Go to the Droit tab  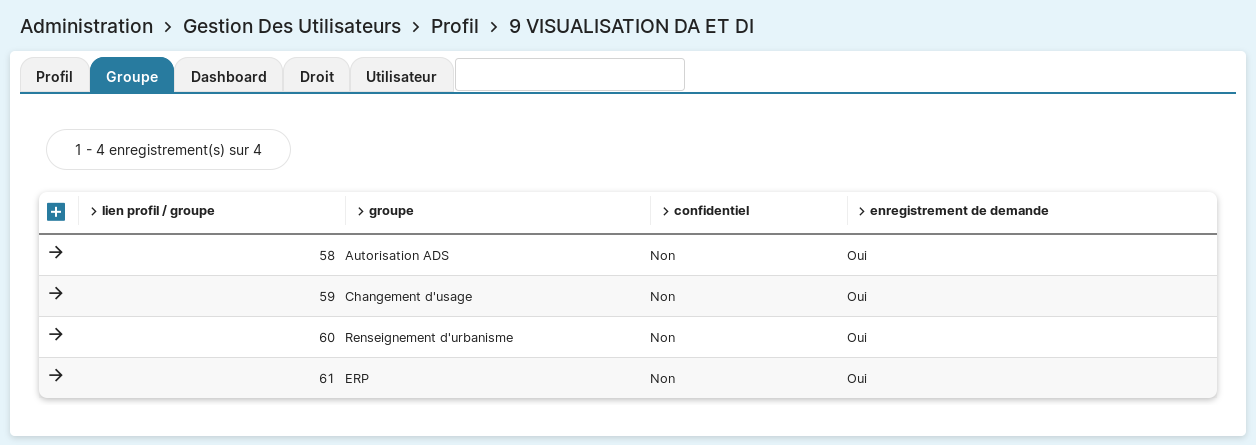(x=317, y=76)
